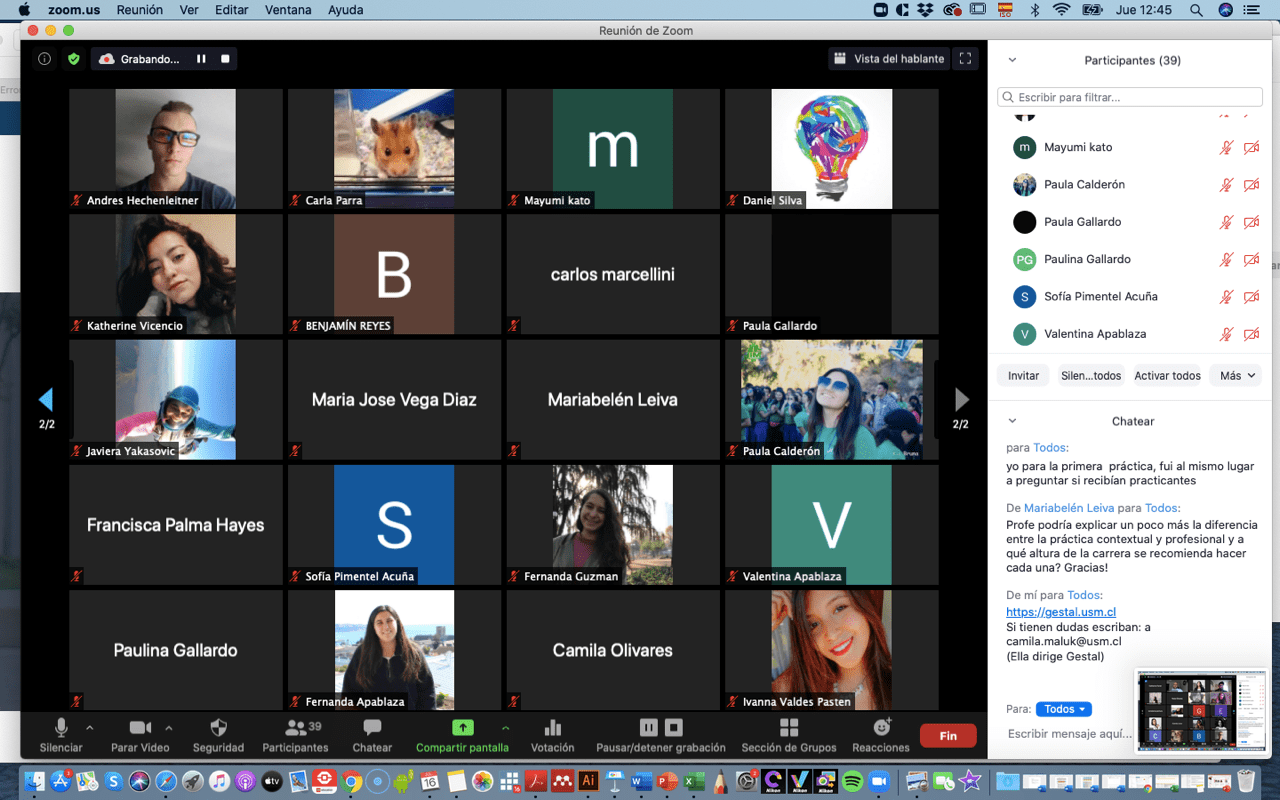This screenshot has width=1280, height=800.
Task: Toggle microphone with Silenciar button
Action: coord(61,728)
